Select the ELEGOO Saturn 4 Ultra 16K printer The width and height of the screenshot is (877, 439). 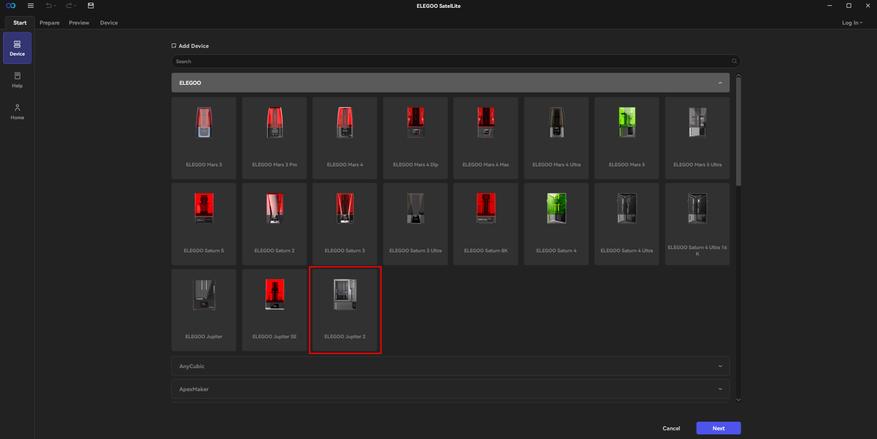(x=697, y=224)
